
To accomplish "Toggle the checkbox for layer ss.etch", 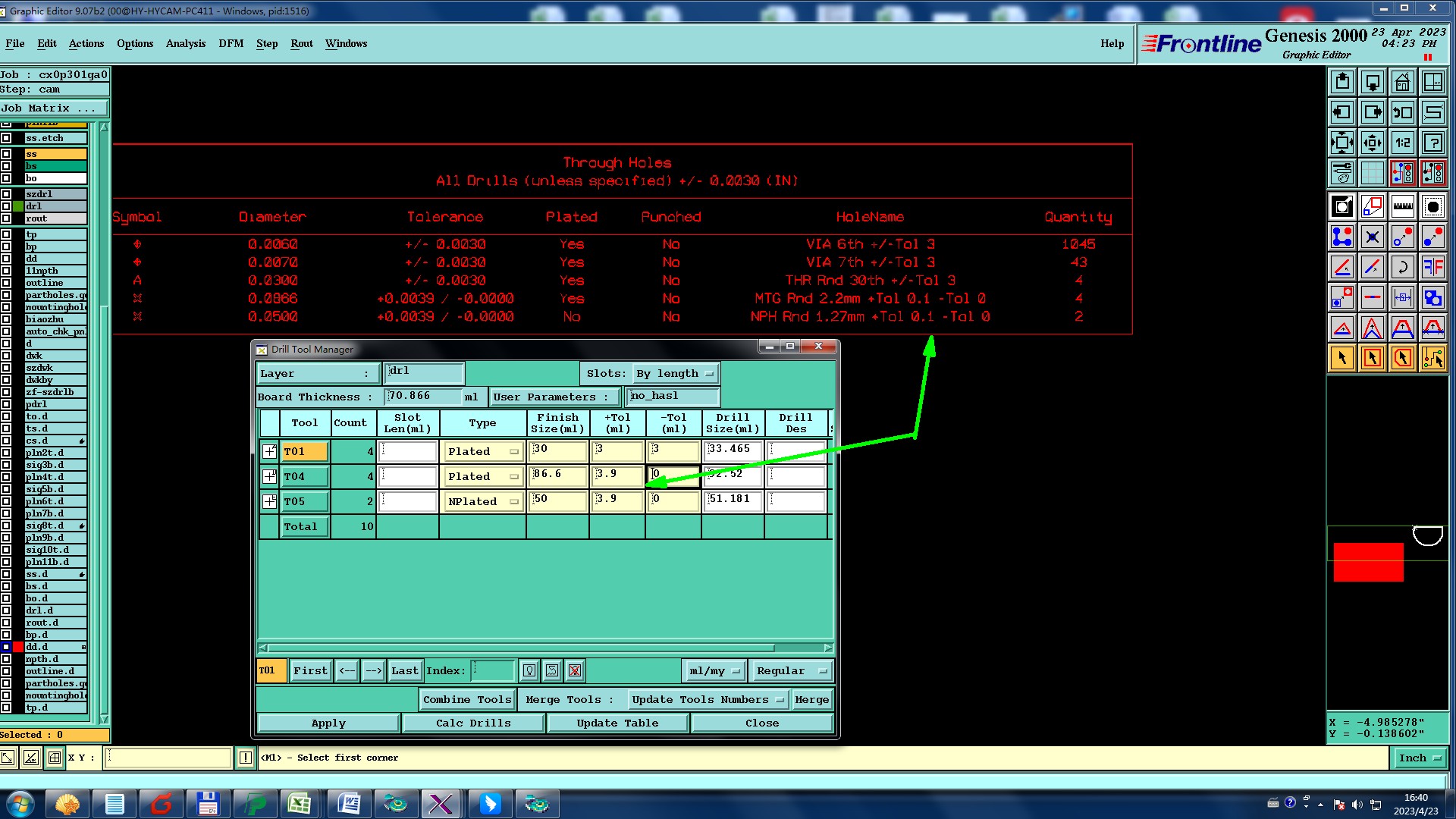I will click(6, 138).
